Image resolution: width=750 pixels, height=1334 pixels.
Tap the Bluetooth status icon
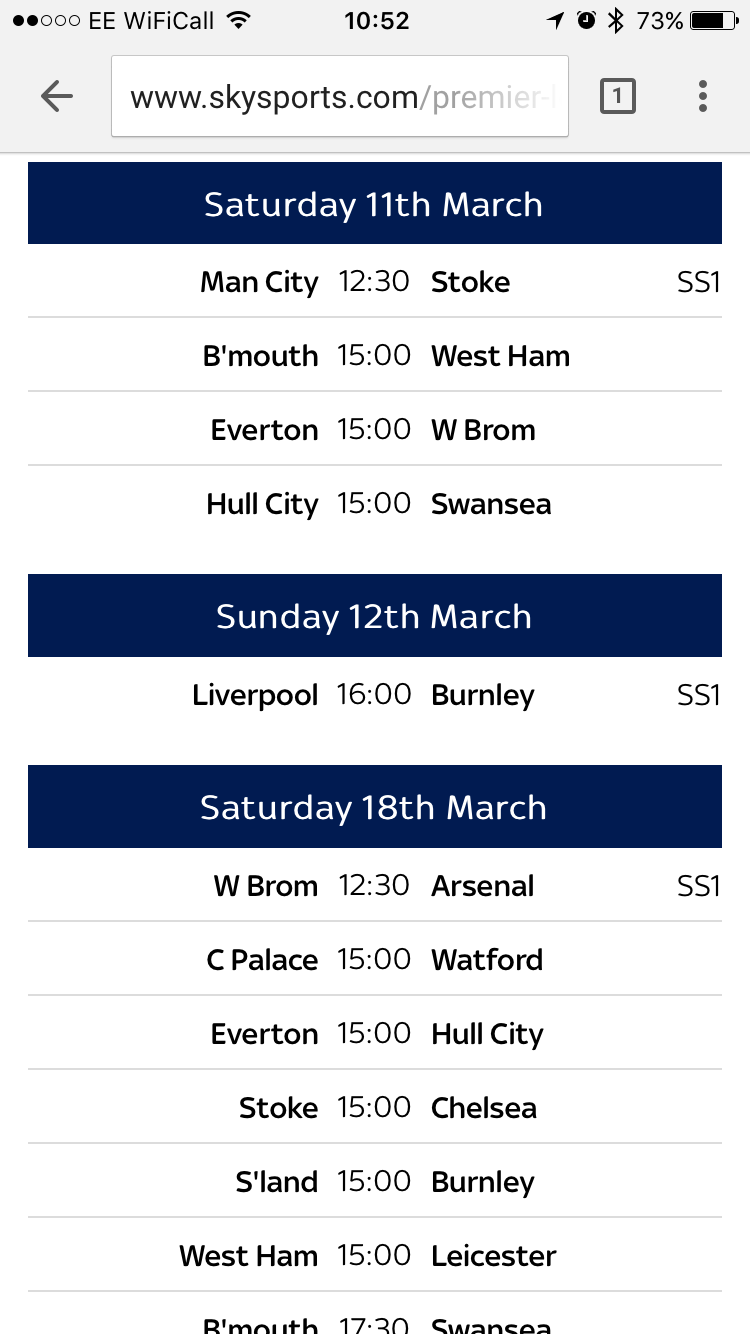point(616,20)
